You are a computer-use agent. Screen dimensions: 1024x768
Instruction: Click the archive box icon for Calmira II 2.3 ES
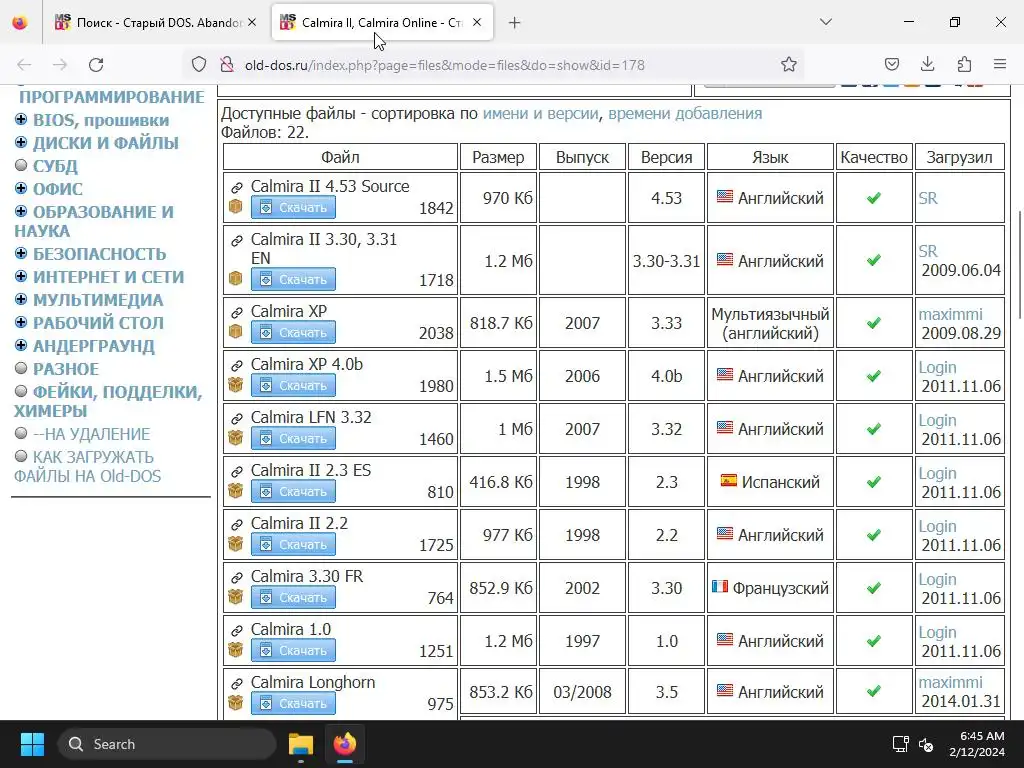pyautogui.click(x=236, y=490)
